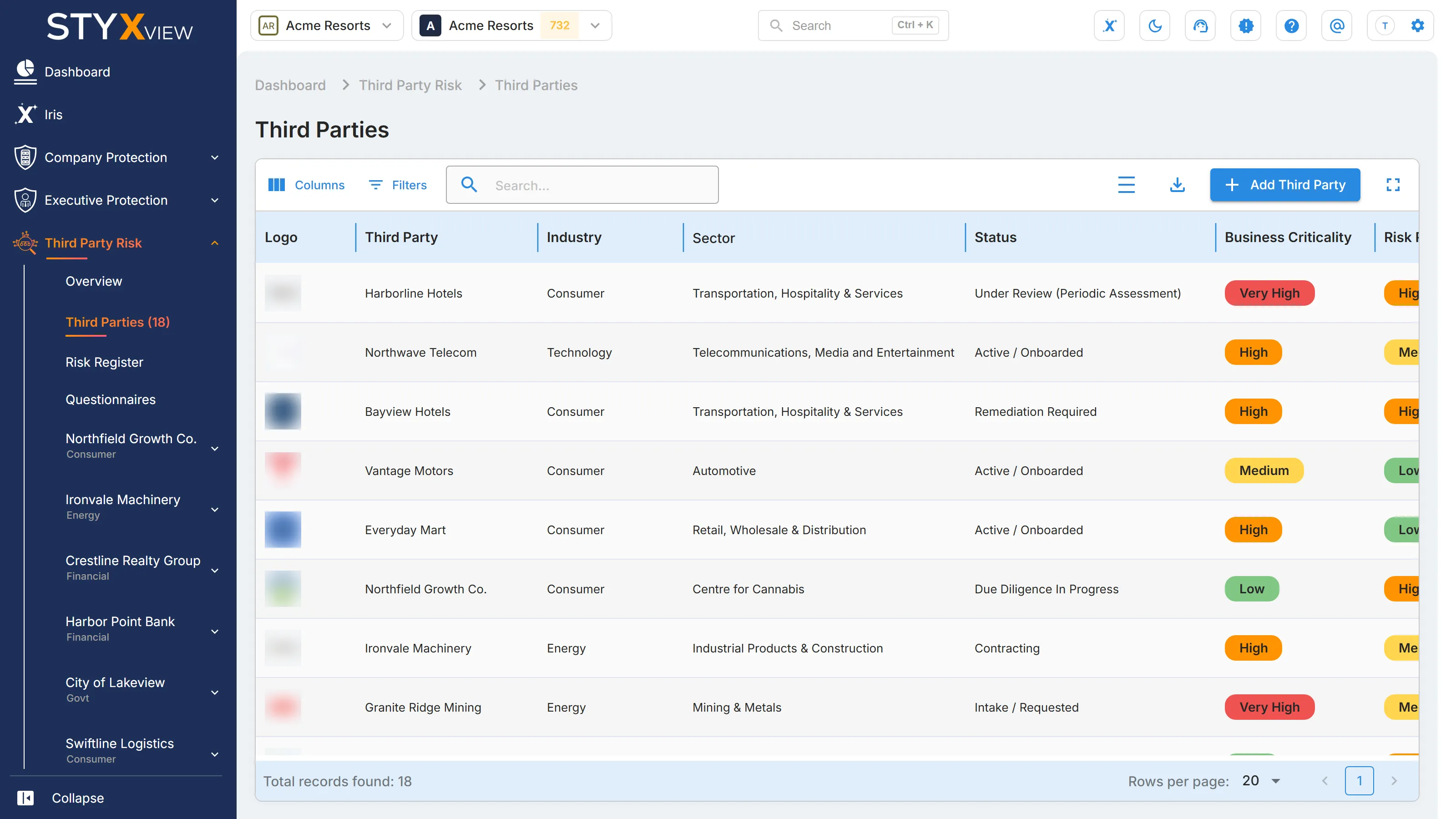
Task: Download the third parties list
Action: (x=1177, y=185)
